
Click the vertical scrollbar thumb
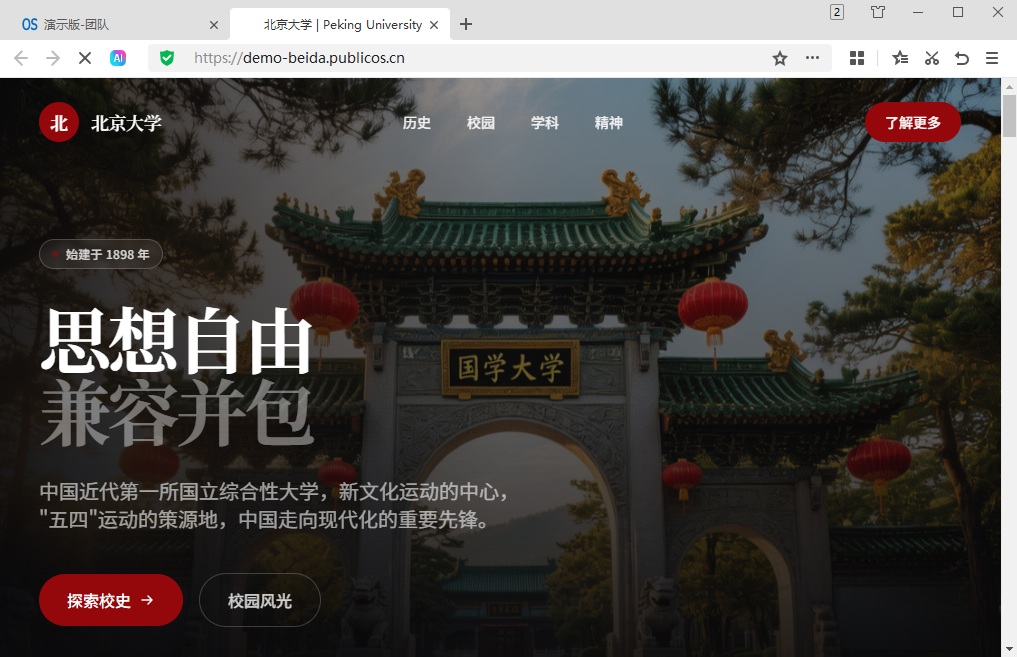point(1009,116)
